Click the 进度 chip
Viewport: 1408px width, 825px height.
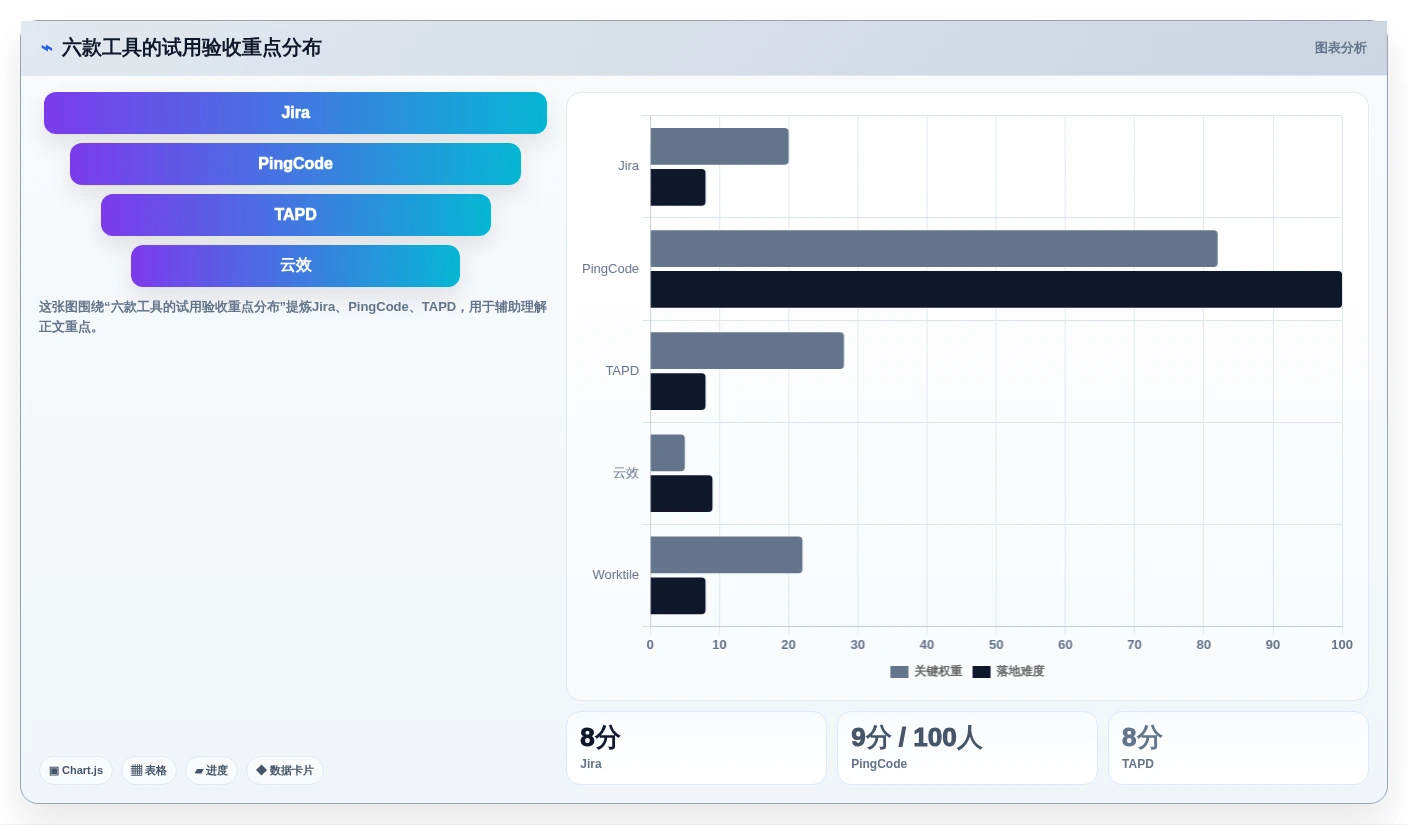211,771
